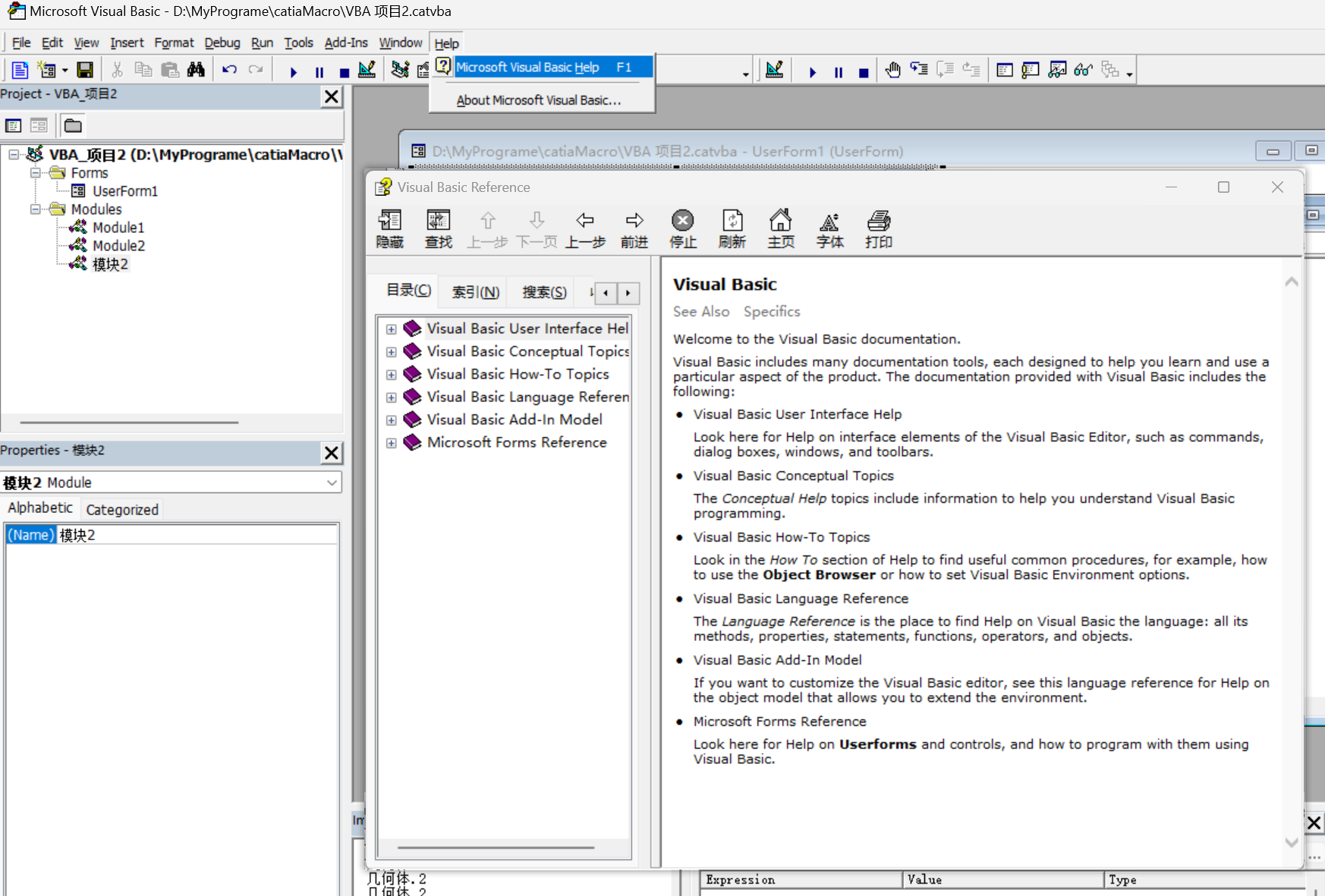This screenshot has height=896, width=1325.
Task: Collapse the Modules folder in the tree
Action: point(35,209)
